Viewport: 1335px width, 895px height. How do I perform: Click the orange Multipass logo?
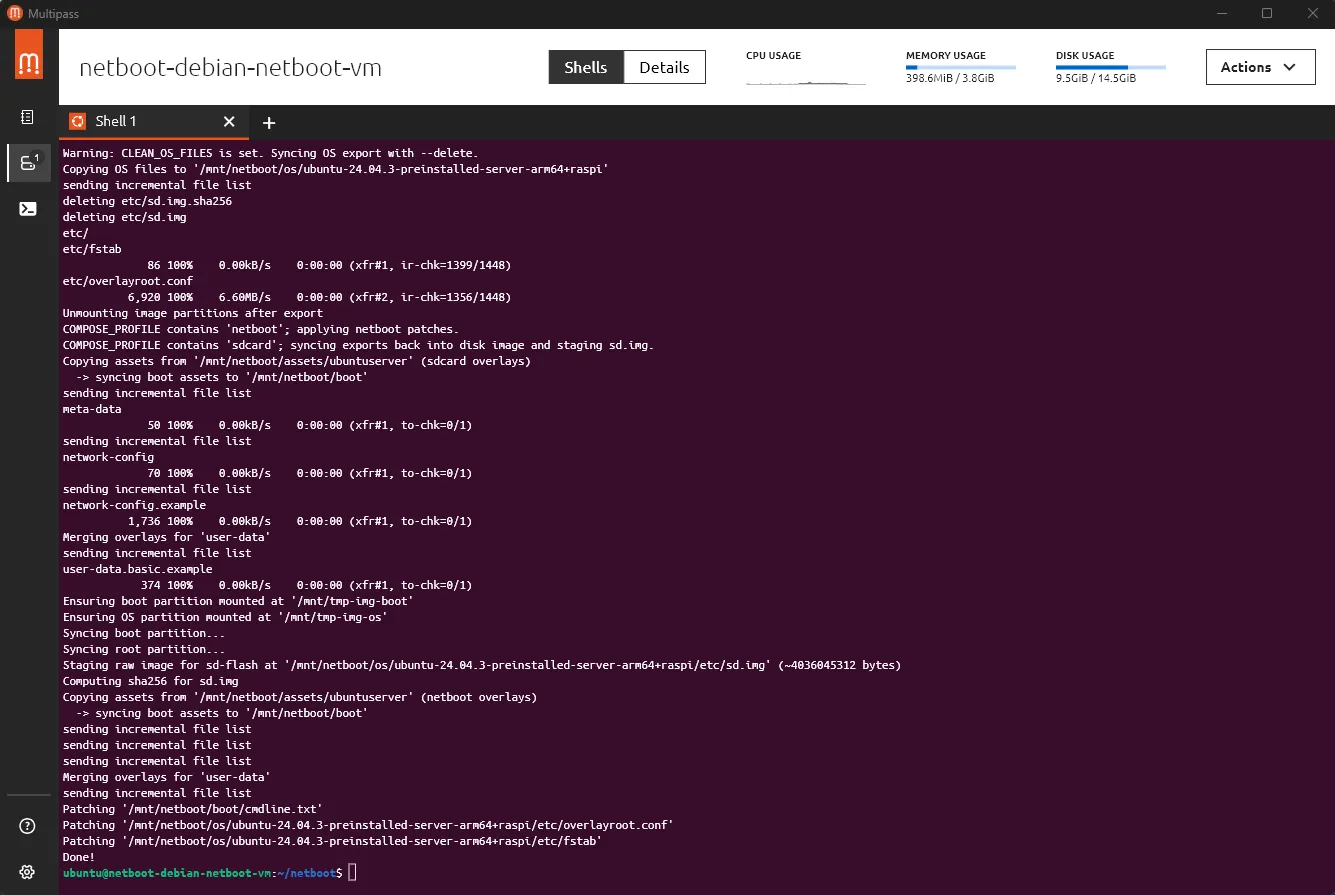[27, 55]
